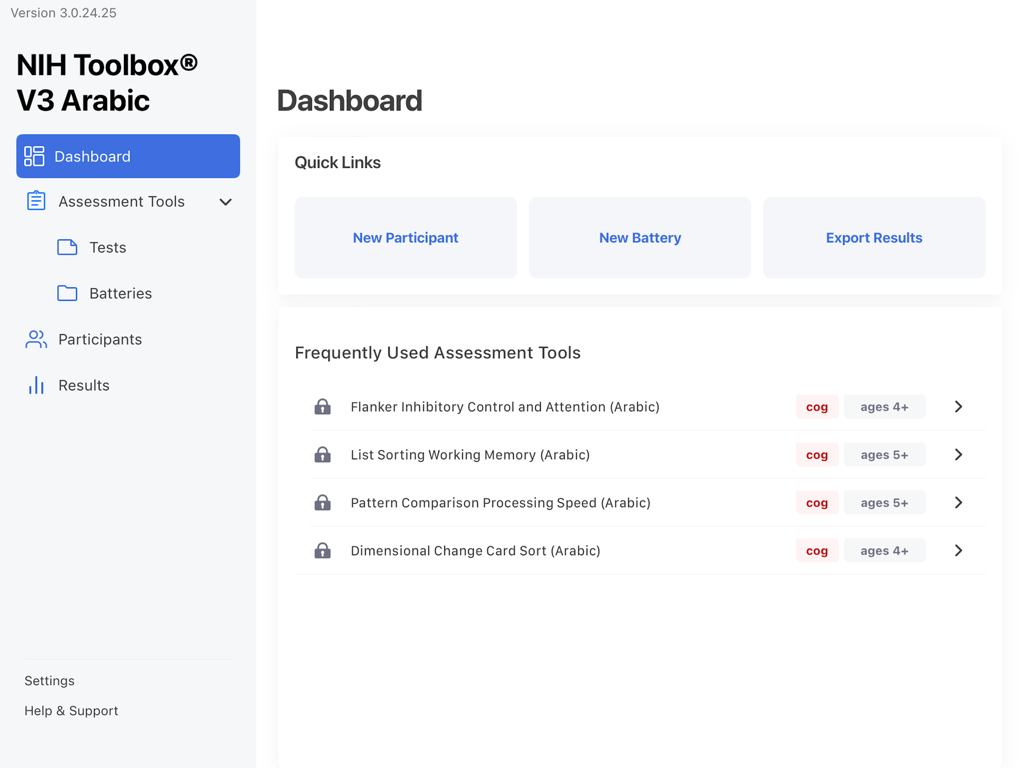Click the Export Results button

tap(874, 237)
